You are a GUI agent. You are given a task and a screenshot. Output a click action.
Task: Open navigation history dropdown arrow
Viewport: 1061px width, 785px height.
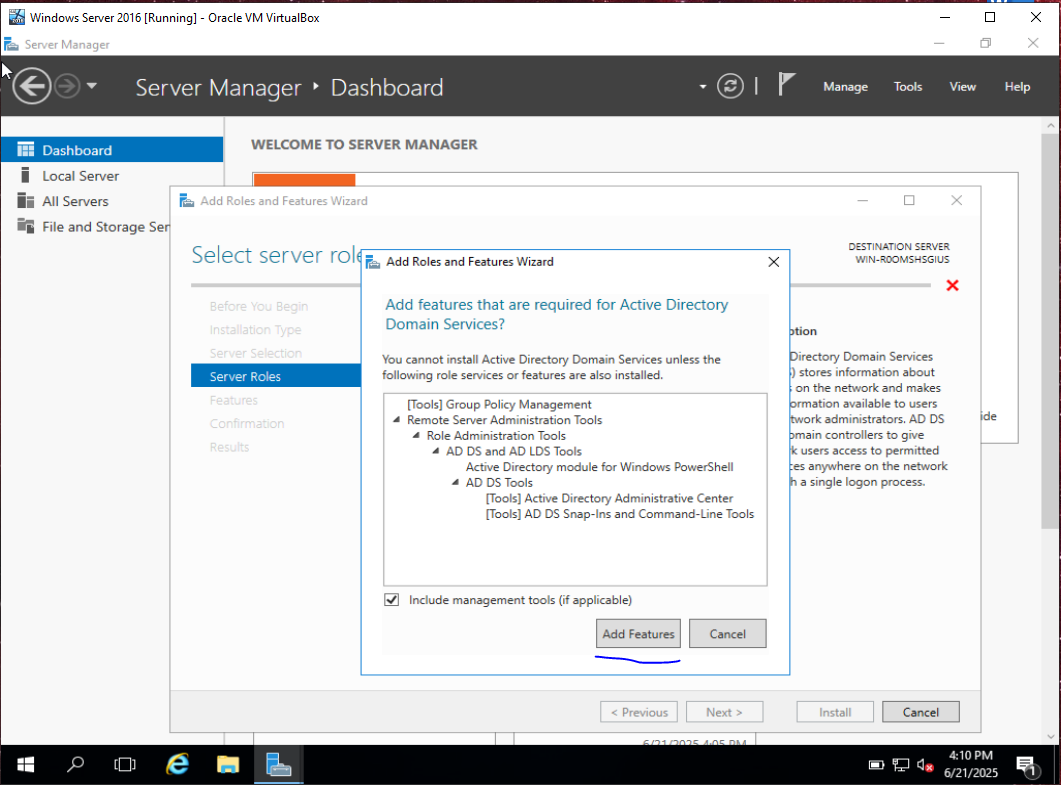tap(92, 86)
